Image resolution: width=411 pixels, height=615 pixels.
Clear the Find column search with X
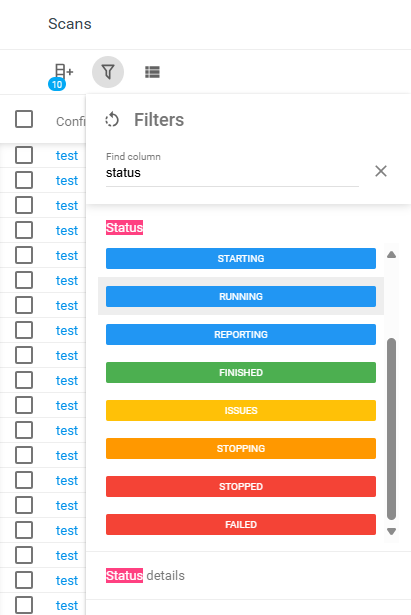pos(381,171)
